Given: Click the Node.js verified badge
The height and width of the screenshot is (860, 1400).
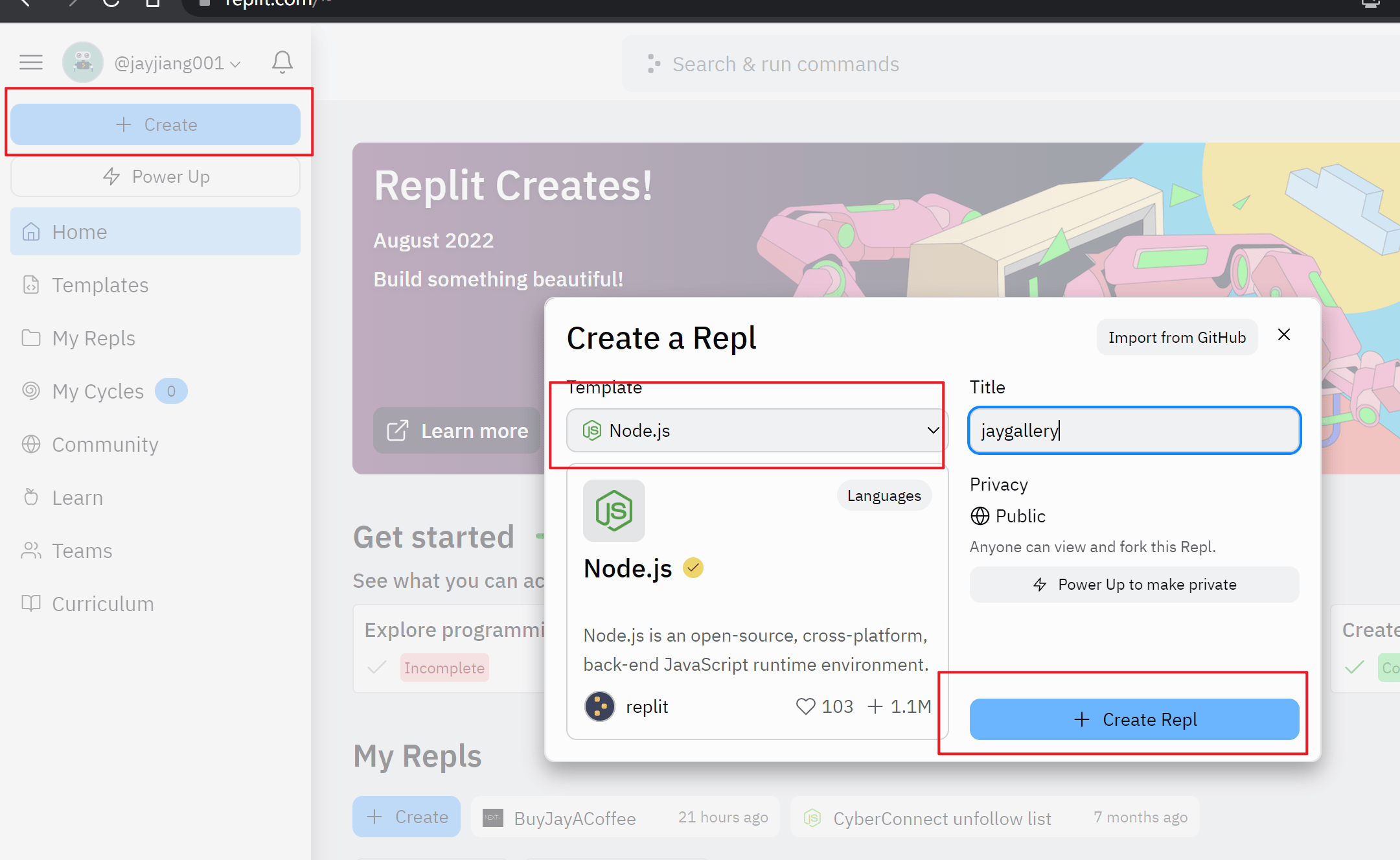Looking at the screenshot, I should [x=693, y=568].
